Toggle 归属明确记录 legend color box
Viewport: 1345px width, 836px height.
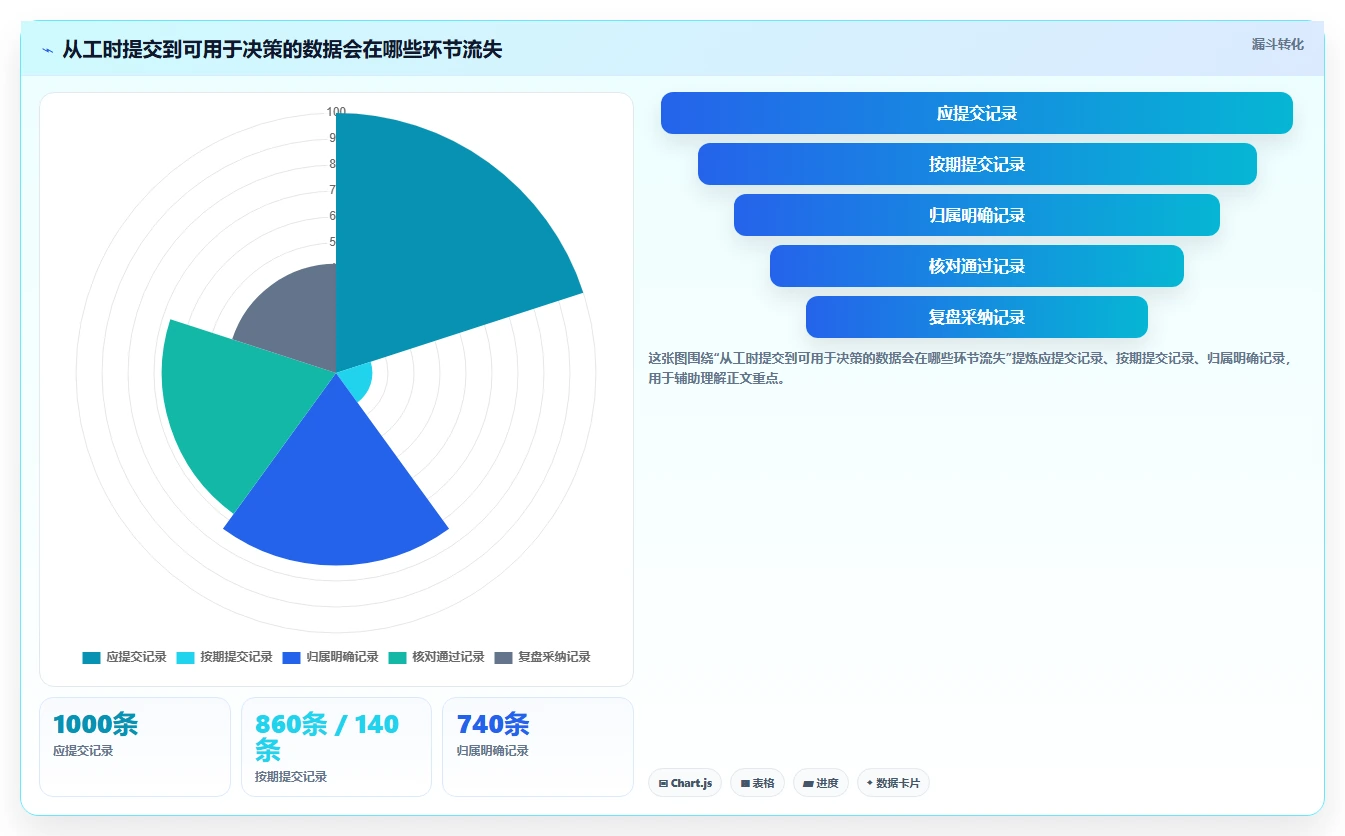tap(292, 657)
